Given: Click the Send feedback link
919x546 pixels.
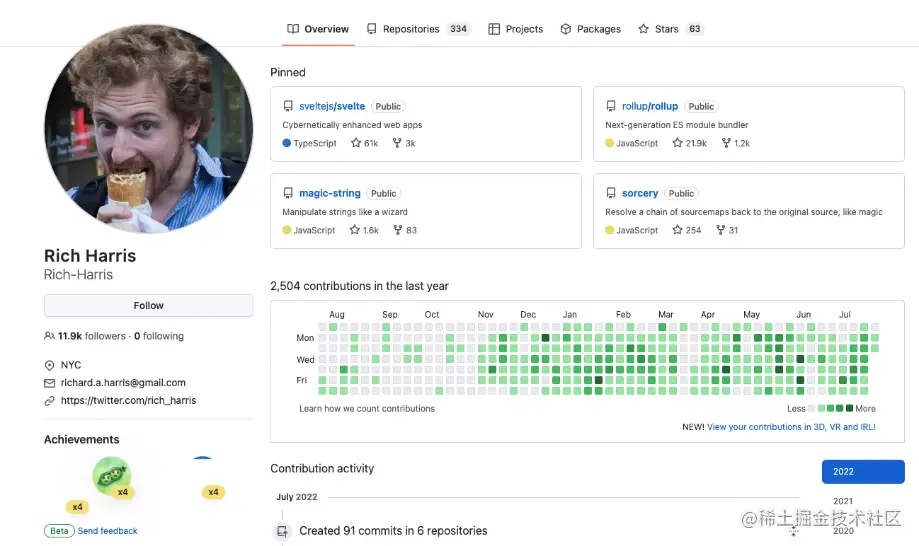Looking at the screenshot, I should tap(107, 531).
